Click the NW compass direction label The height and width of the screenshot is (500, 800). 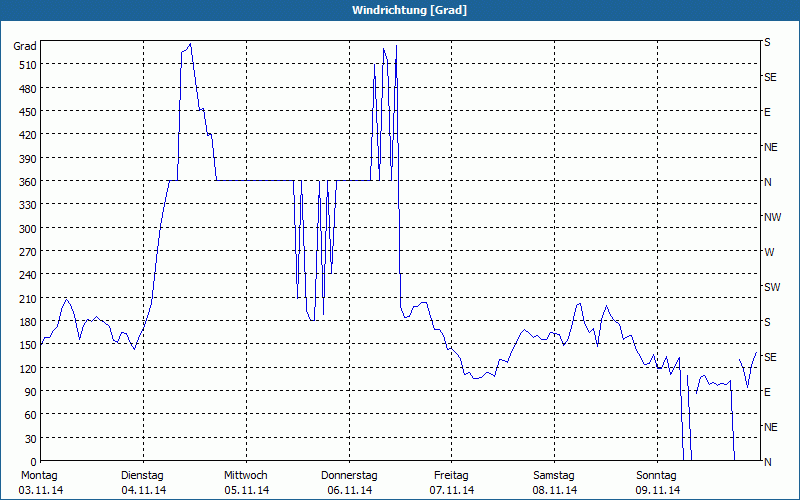pos(772,217)
